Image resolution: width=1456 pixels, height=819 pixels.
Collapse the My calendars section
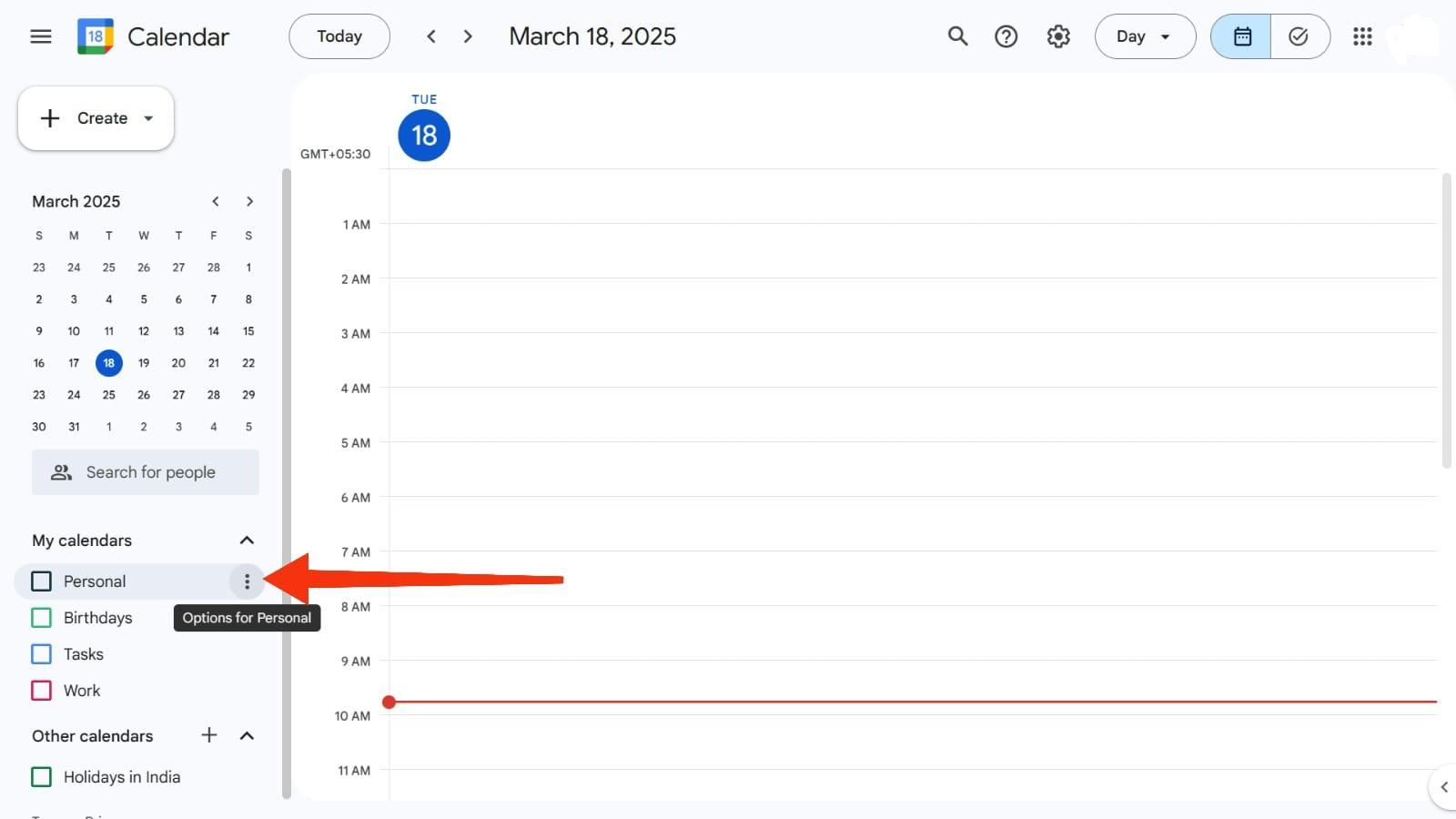[247, 541]
